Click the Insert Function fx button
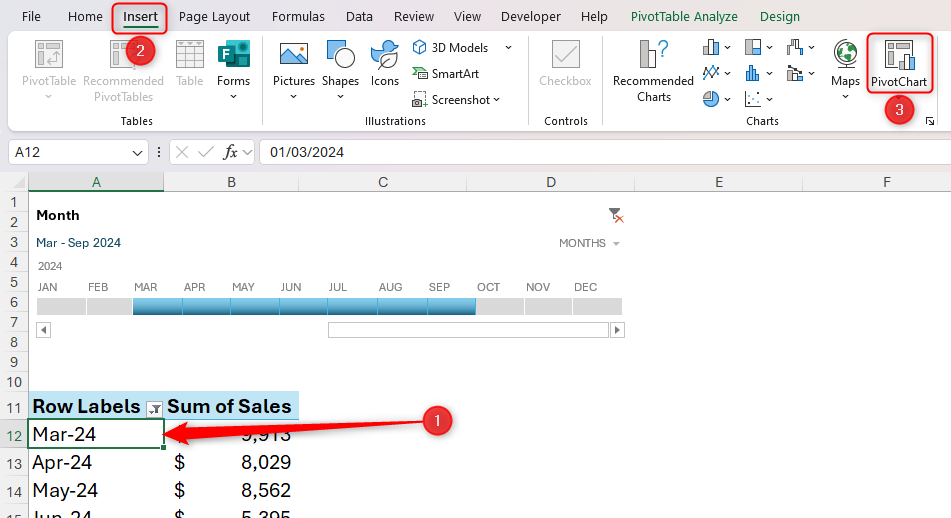951x518 pixels. coord(231,152)
